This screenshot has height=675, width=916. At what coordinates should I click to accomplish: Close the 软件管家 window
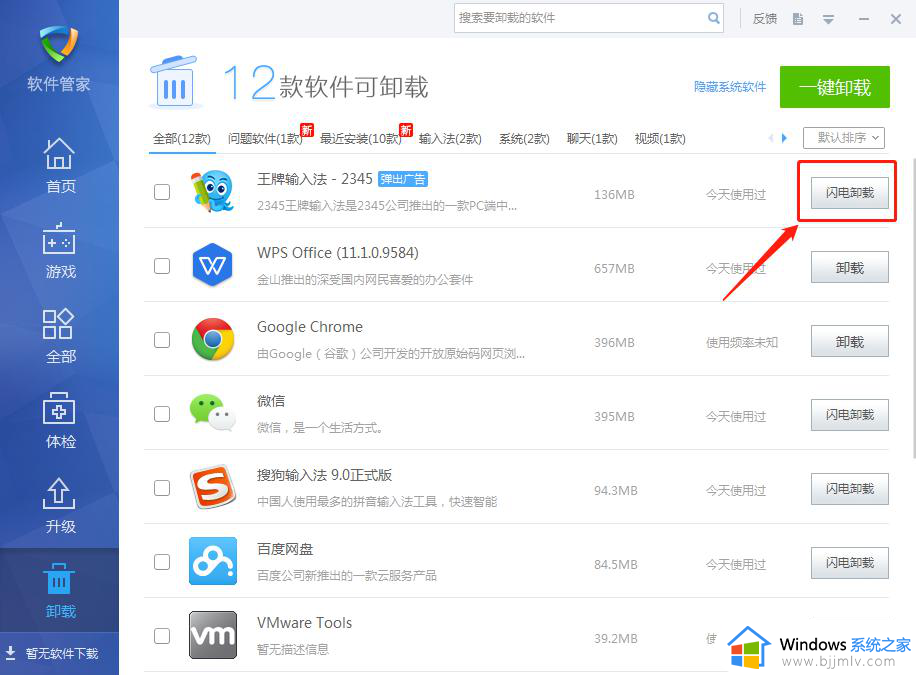point(896,19)
